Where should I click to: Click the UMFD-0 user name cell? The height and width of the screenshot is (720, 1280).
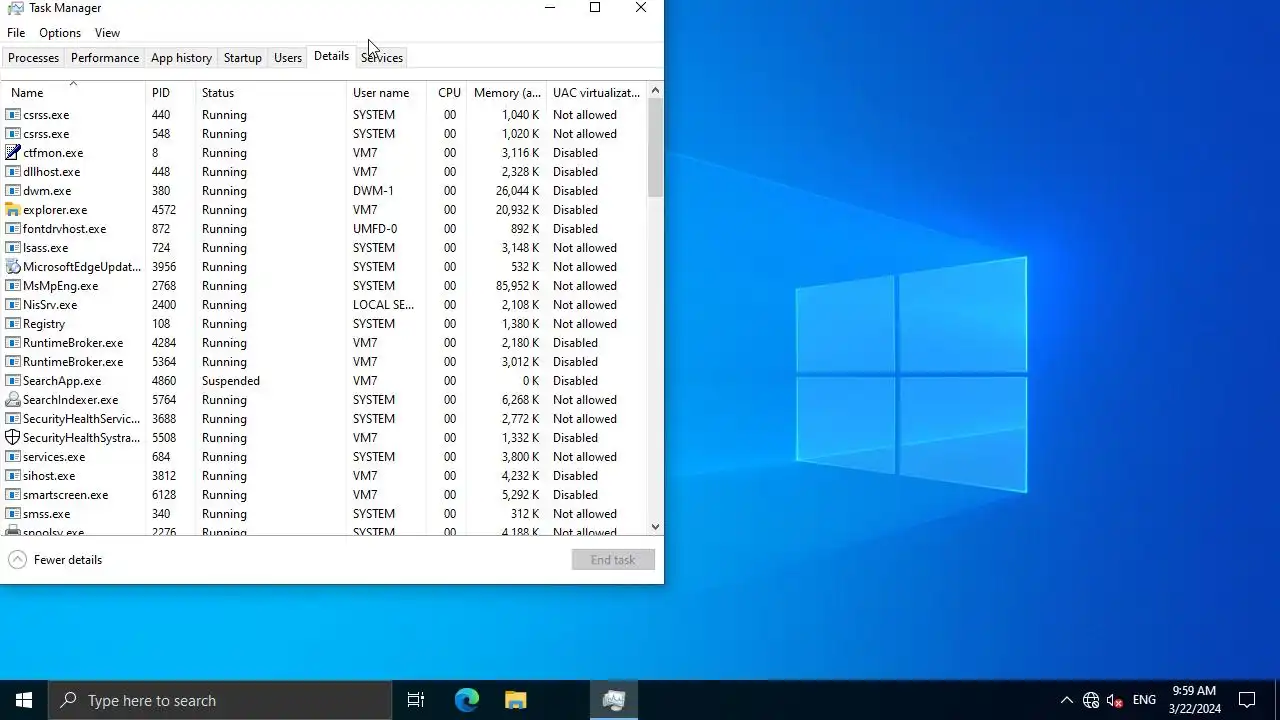tap(375, 229)
